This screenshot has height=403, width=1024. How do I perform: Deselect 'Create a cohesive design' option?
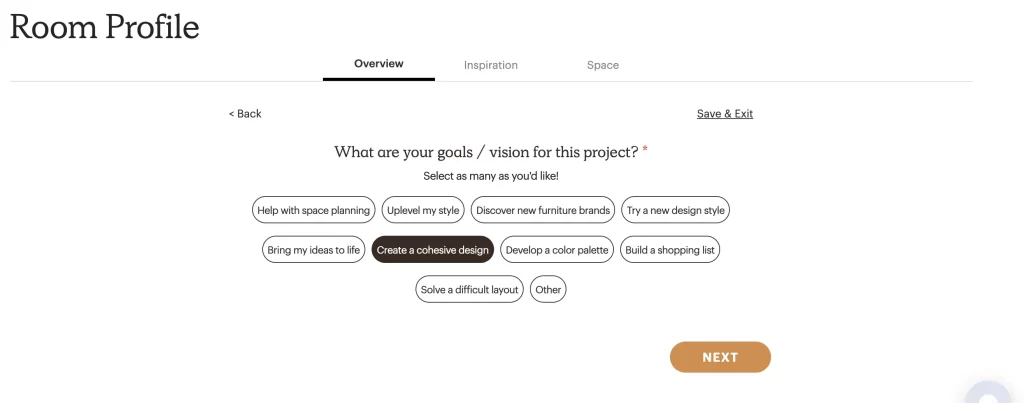pyautogui.click(x=433, y=250)
